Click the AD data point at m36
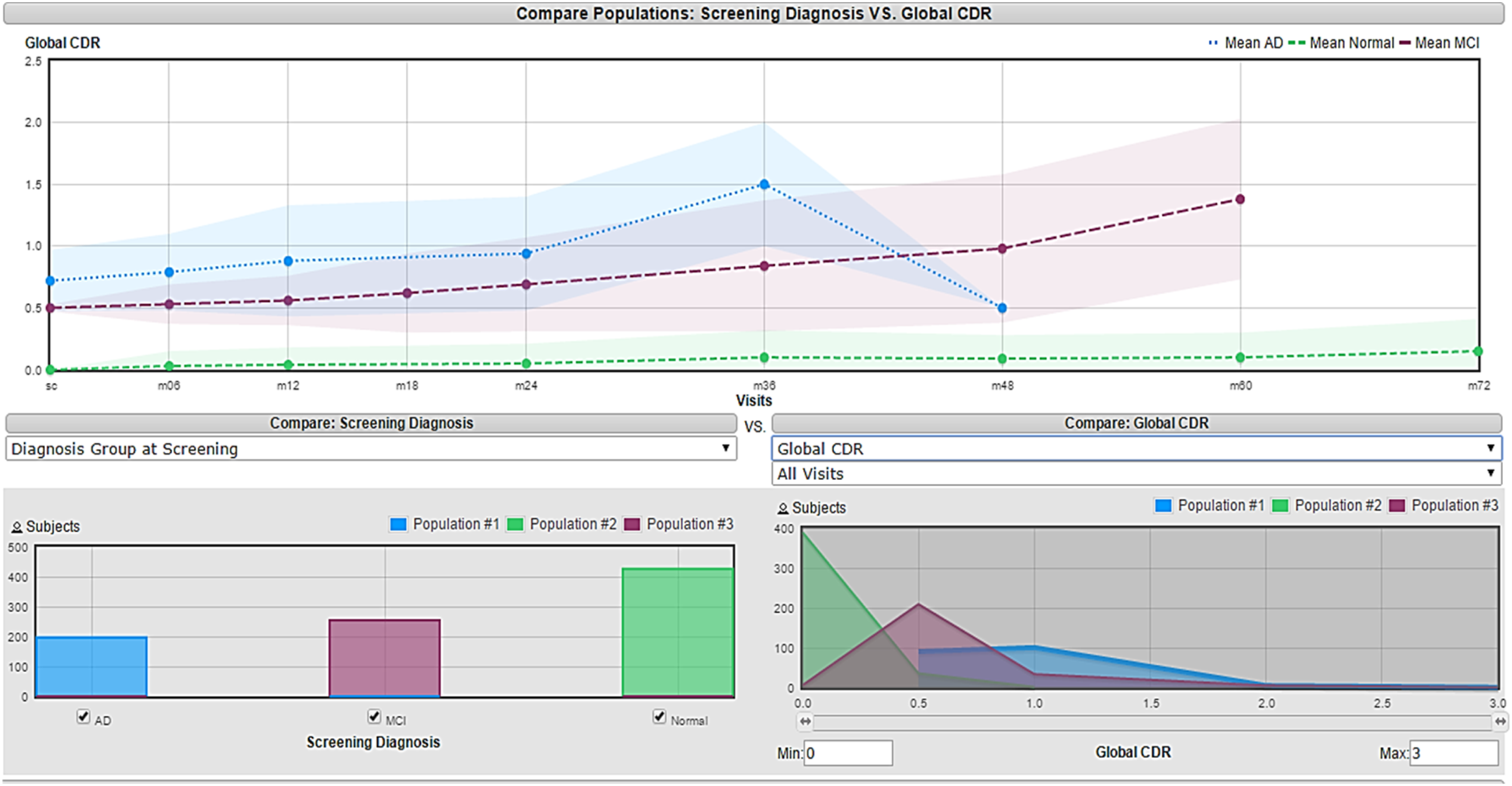 tap(764, 184)
